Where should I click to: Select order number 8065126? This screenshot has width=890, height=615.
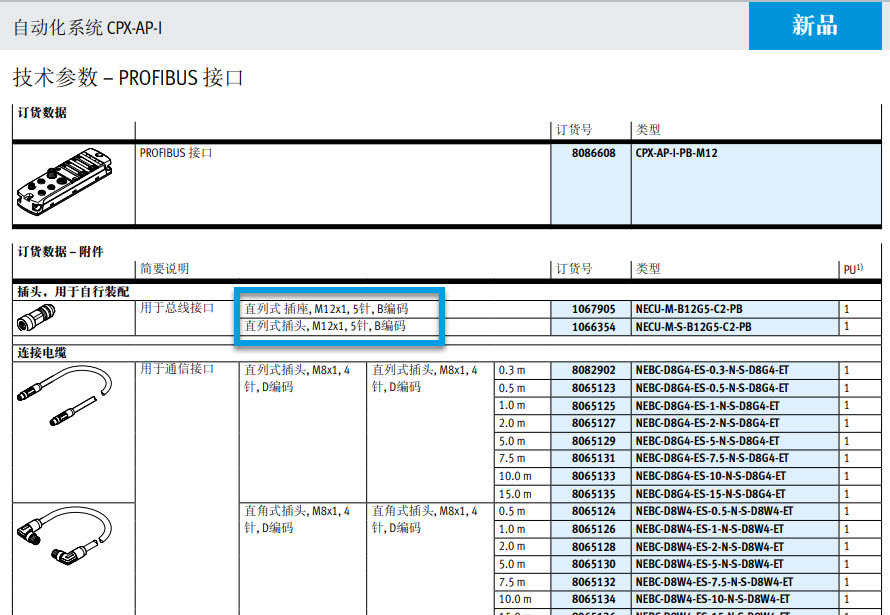click(x=593, y=529)
